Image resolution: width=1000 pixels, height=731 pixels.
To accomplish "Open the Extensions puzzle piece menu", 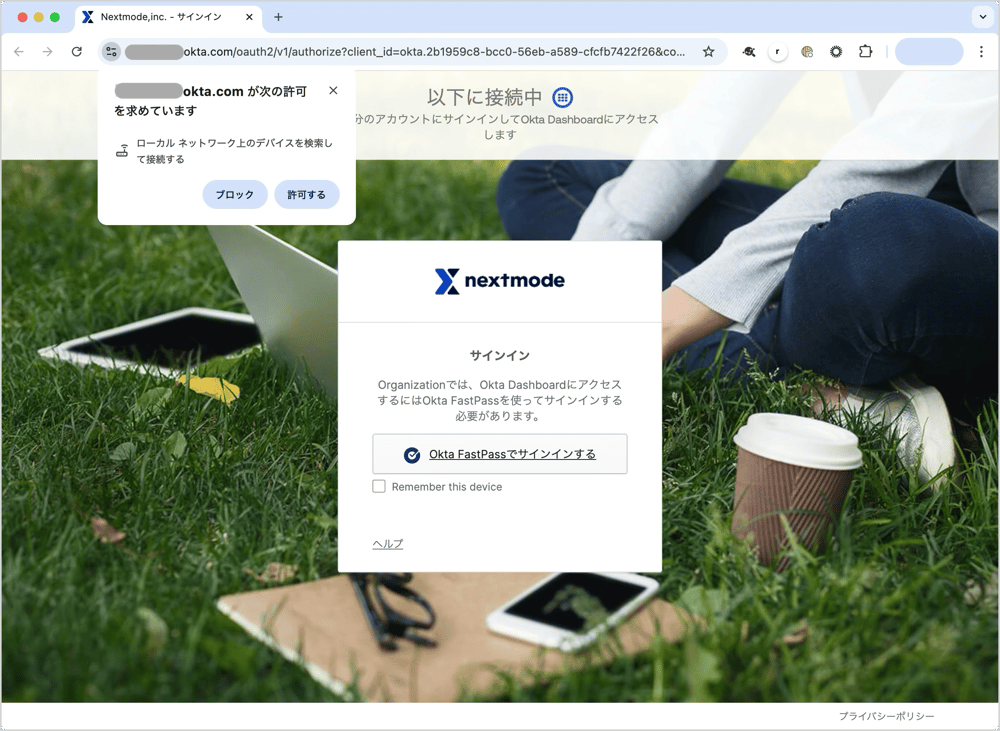I will [x=865, y=52].
